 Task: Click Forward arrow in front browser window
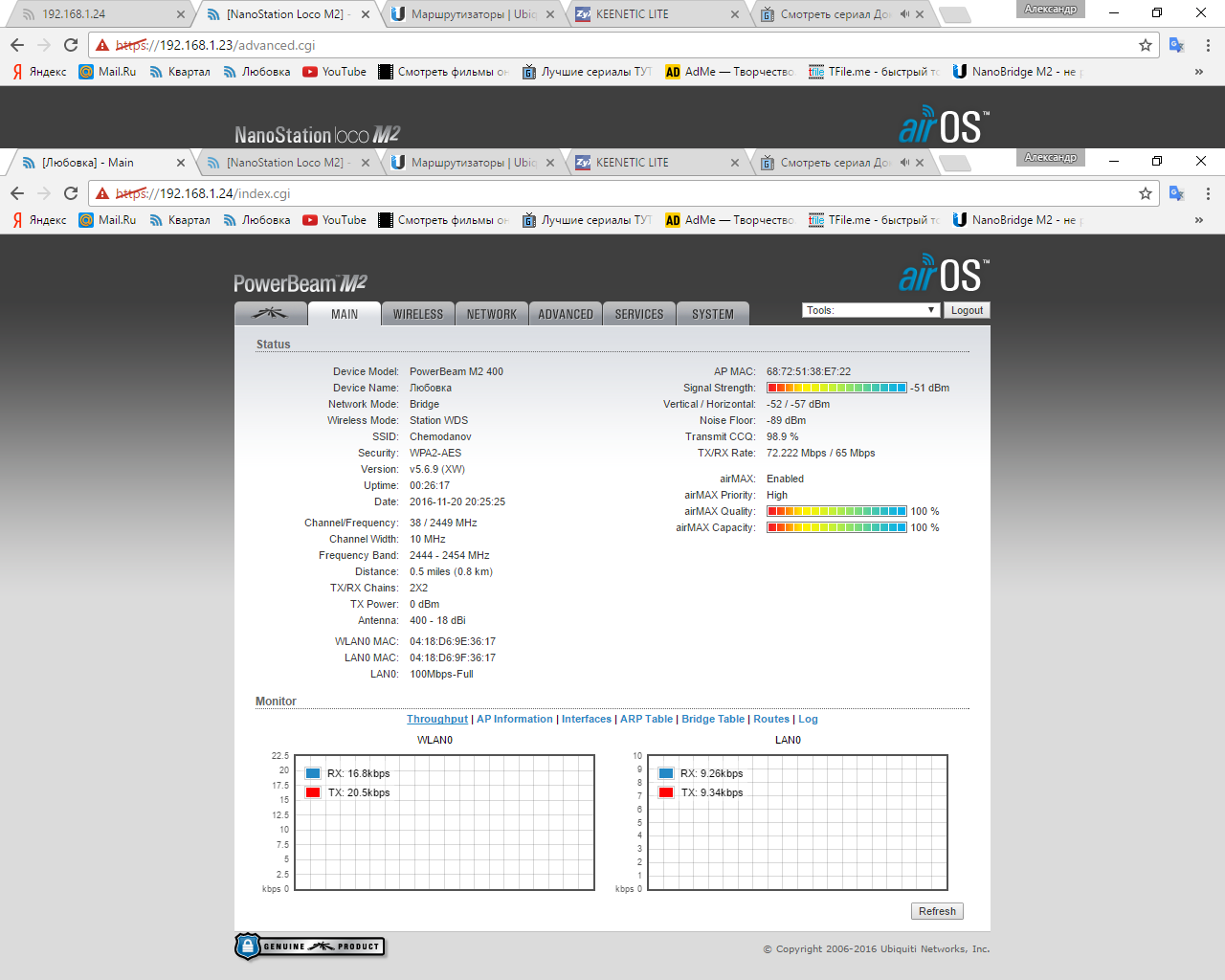[x=44, y=193]
